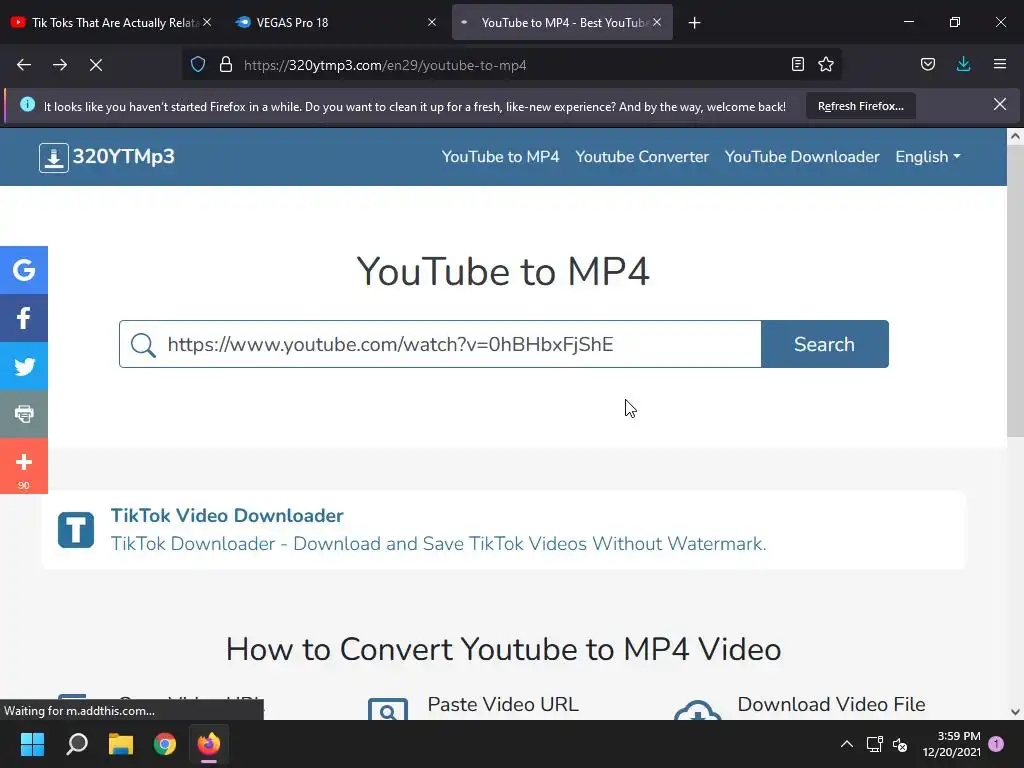Dismiss the Firefox notification bar
1024x768 pixels.
tap(1000, 104)
